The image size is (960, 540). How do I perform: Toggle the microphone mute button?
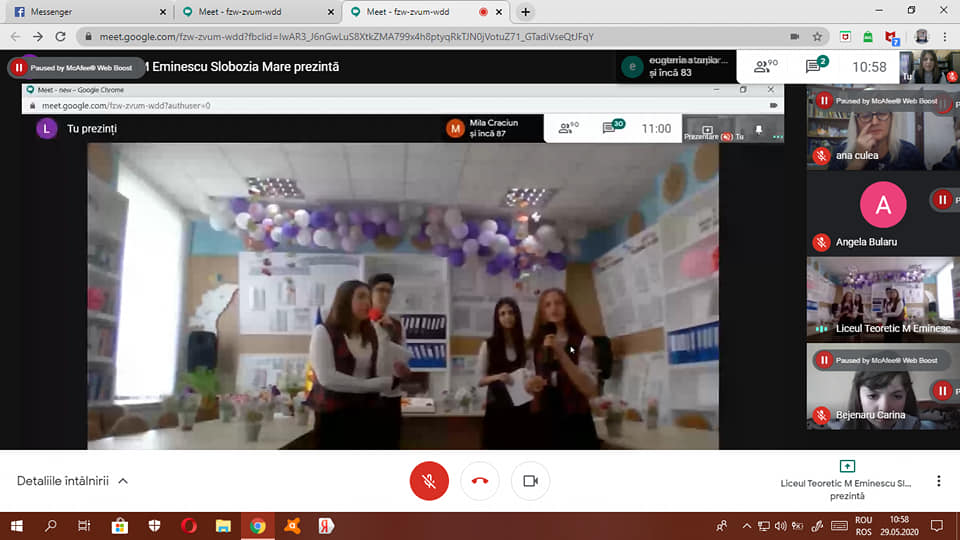(x=429, y=481)
